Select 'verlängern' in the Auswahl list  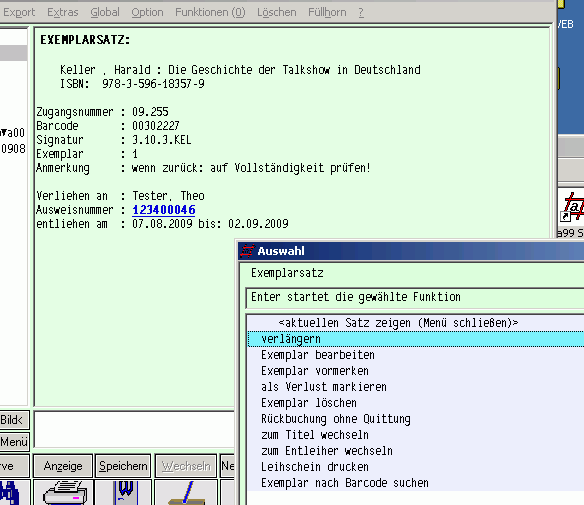415,339
